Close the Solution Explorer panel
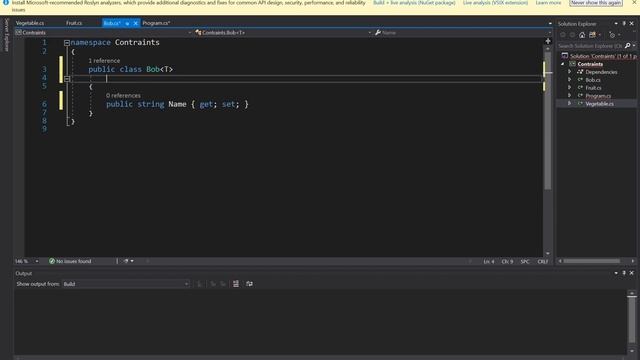 (632, 24)
